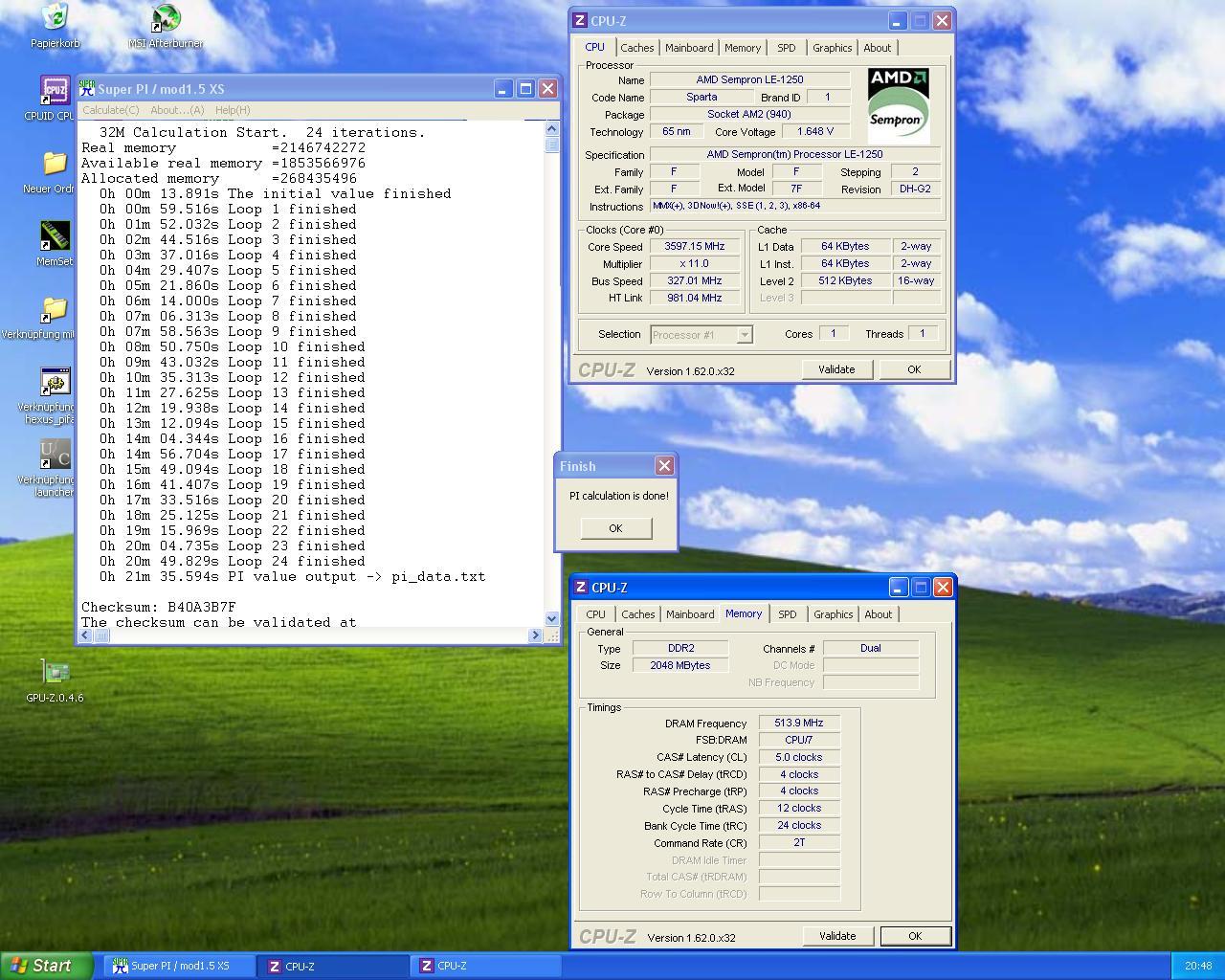Click the lower CPU-Z window title icon

[x=580, y=587]
